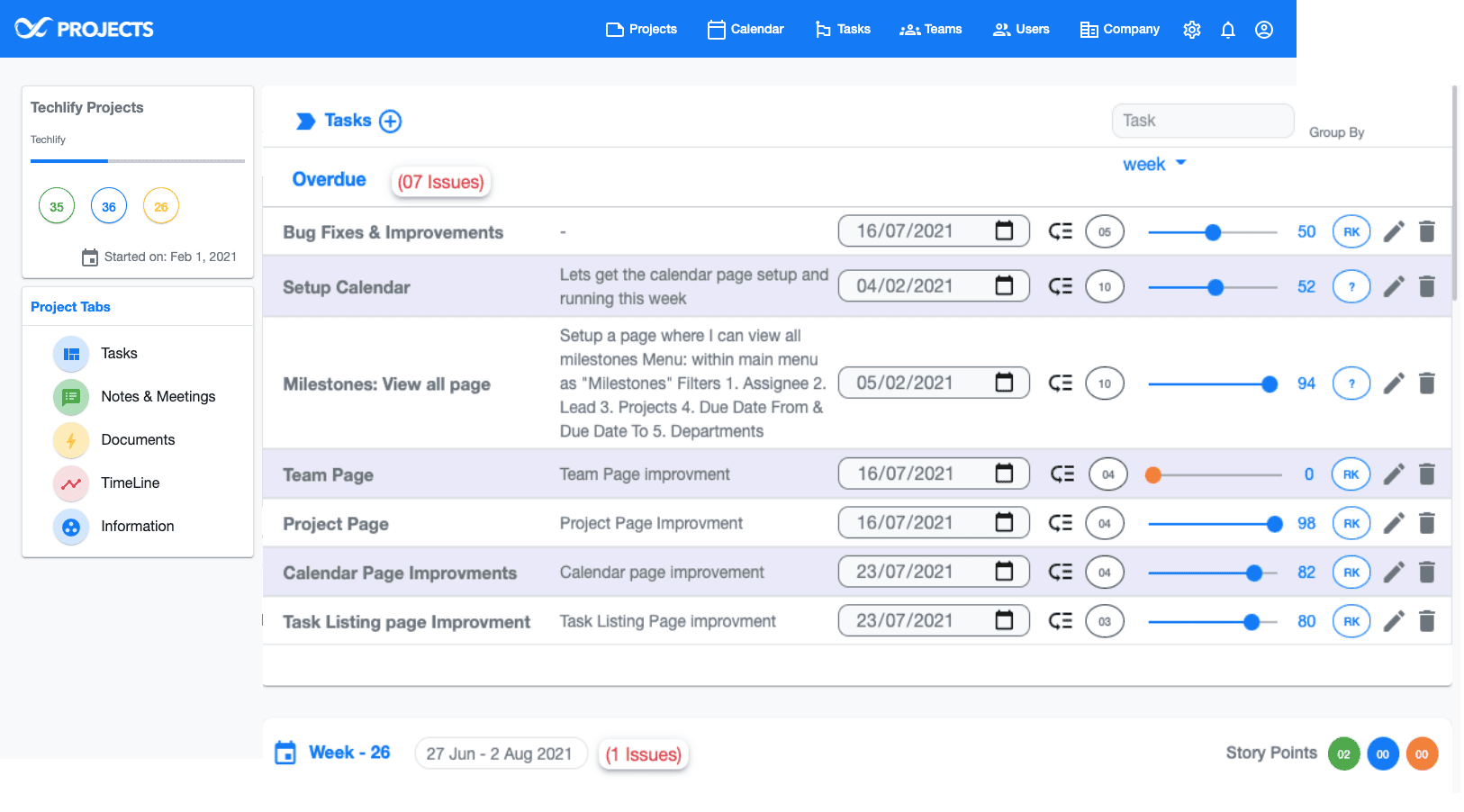Delete the Team Page task

[1427, 474]
